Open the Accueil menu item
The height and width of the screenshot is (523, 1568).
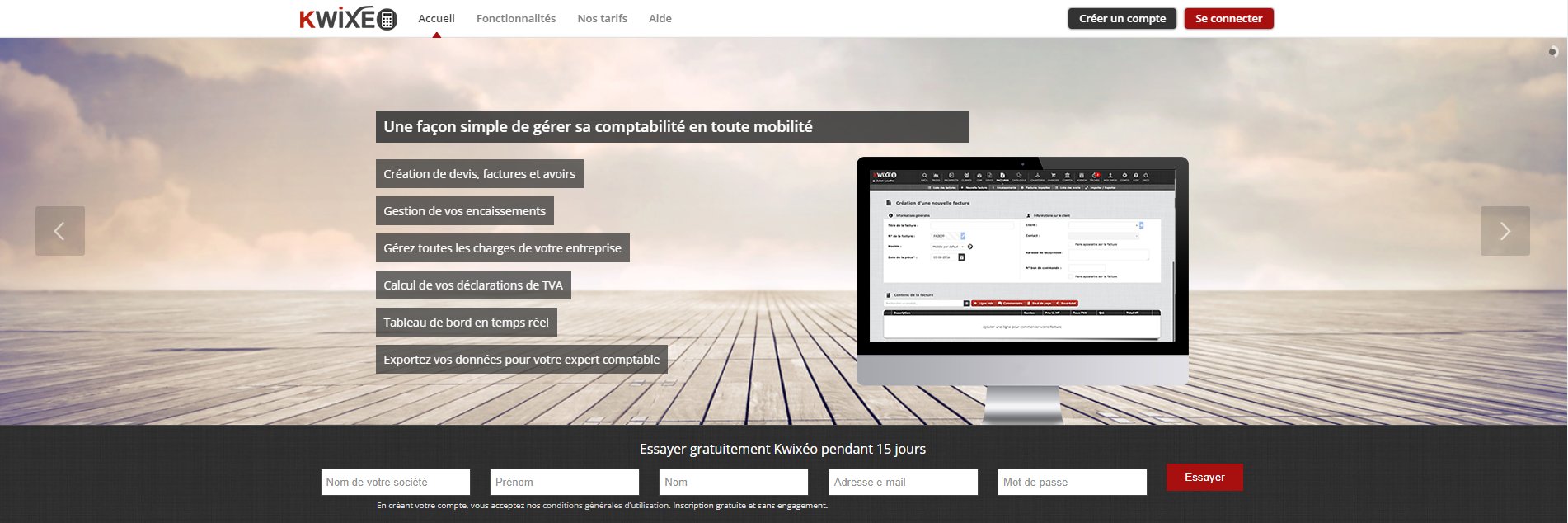(x=436, y=18)
